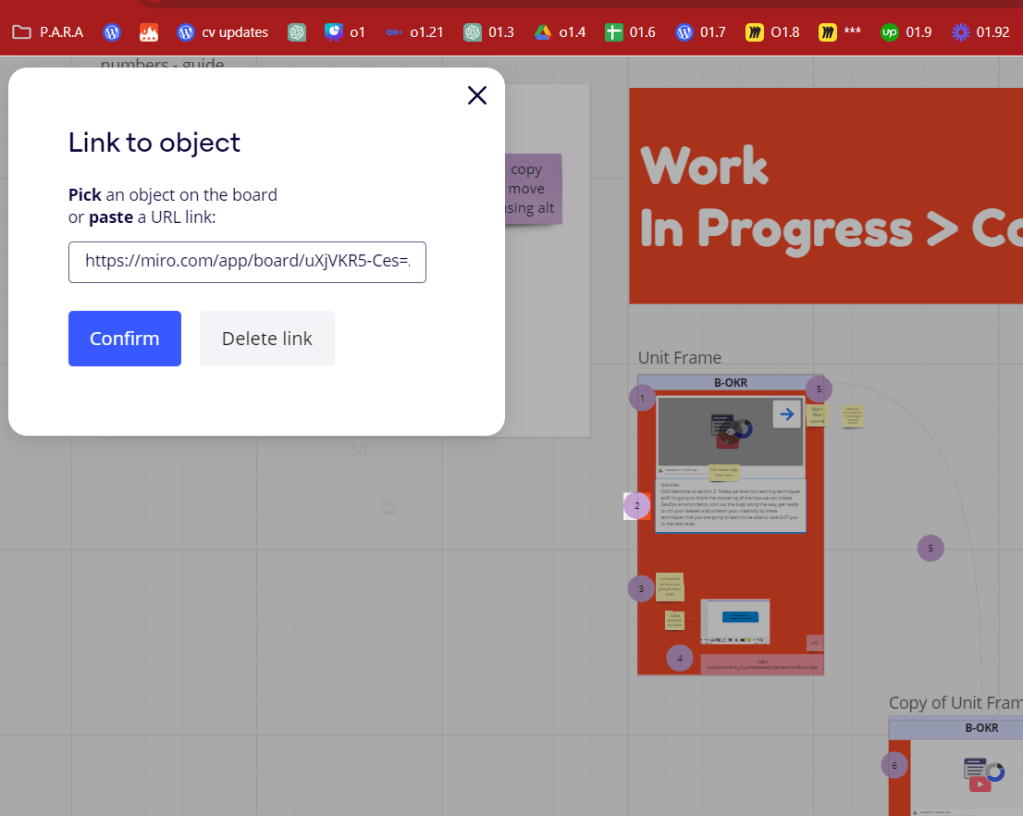Select the purple circle numbered 6
The image size is (1023, 816).
(894, 765)
